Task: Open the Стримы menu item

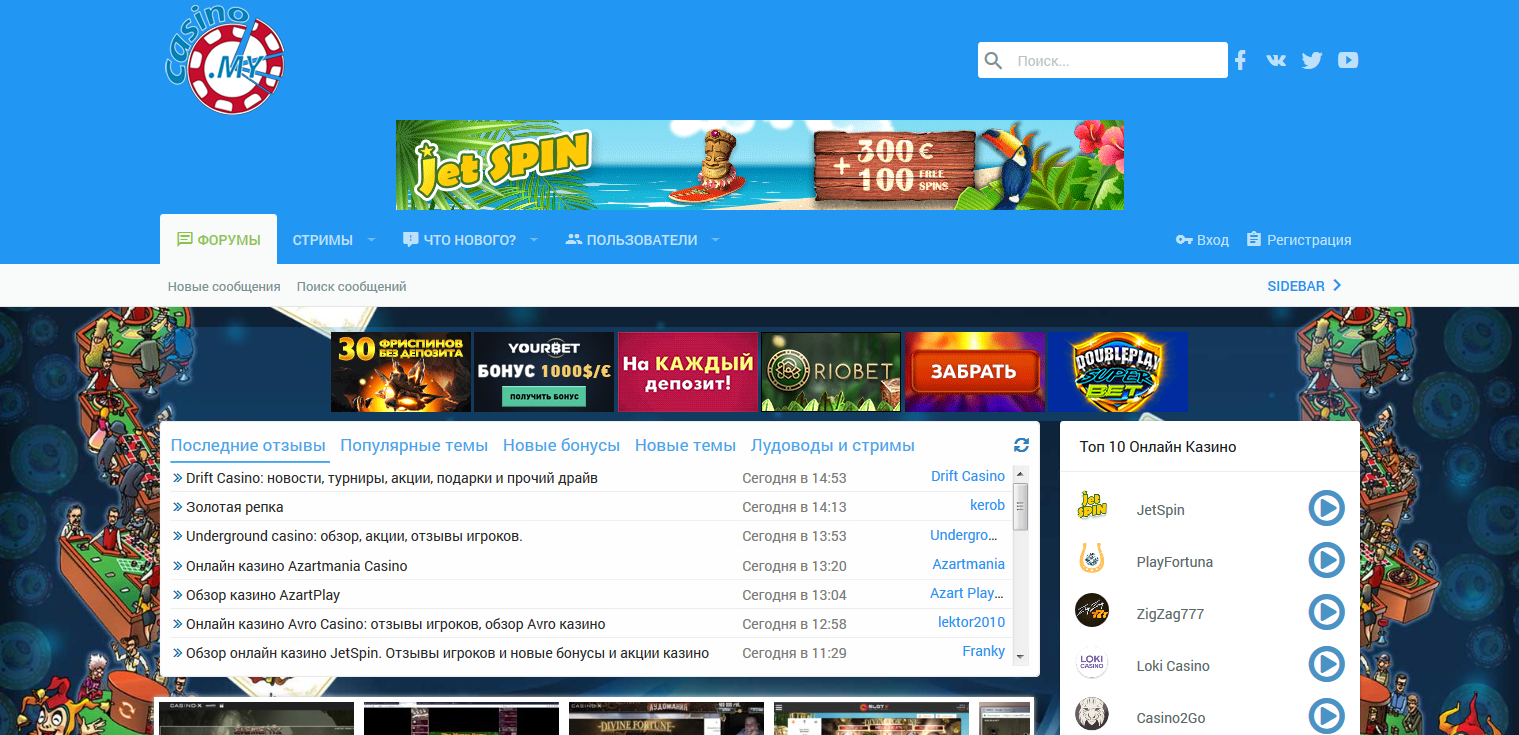Action: (323, 240)
